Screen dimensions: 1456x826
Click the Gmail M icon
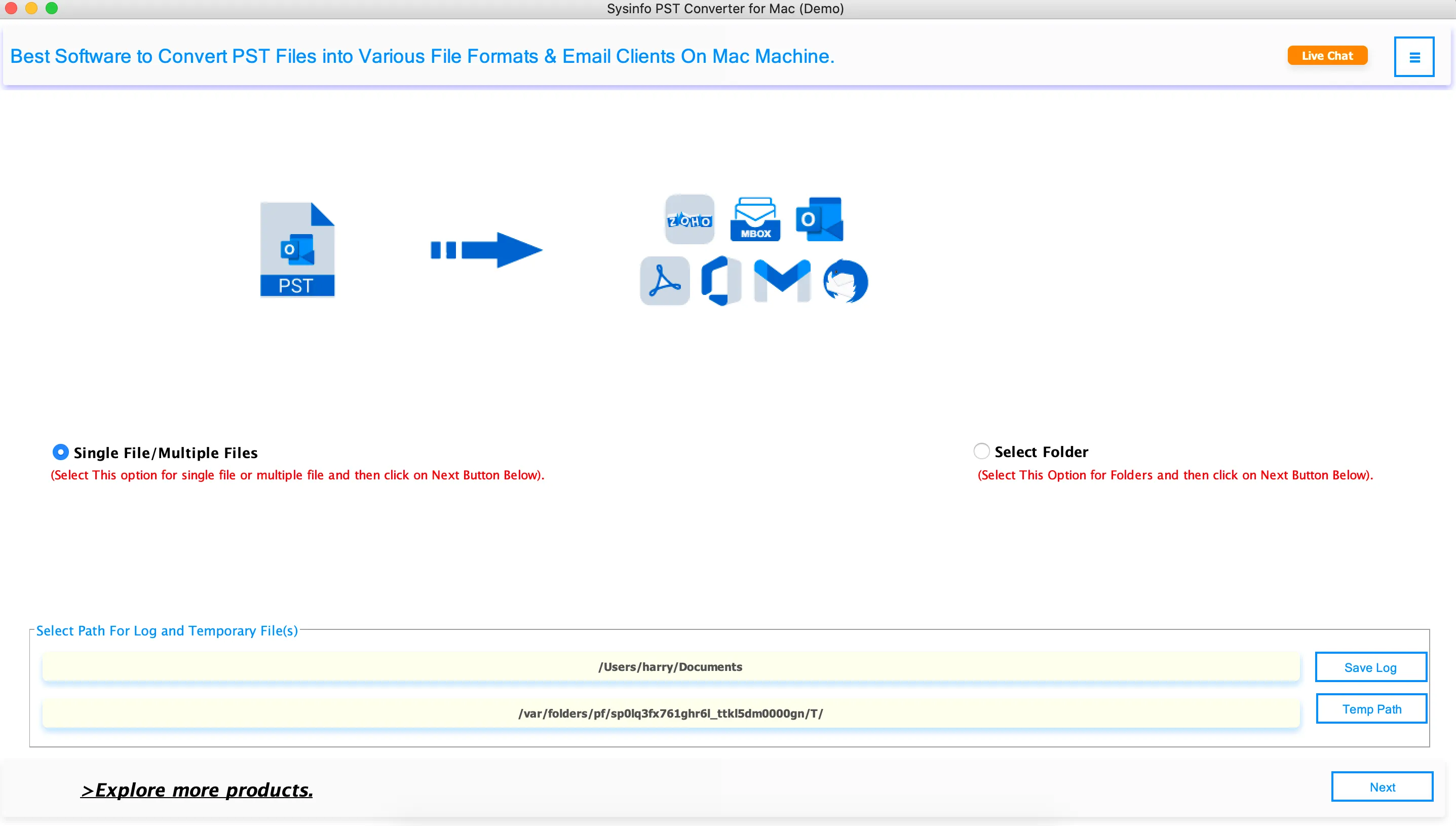(782, 281)
